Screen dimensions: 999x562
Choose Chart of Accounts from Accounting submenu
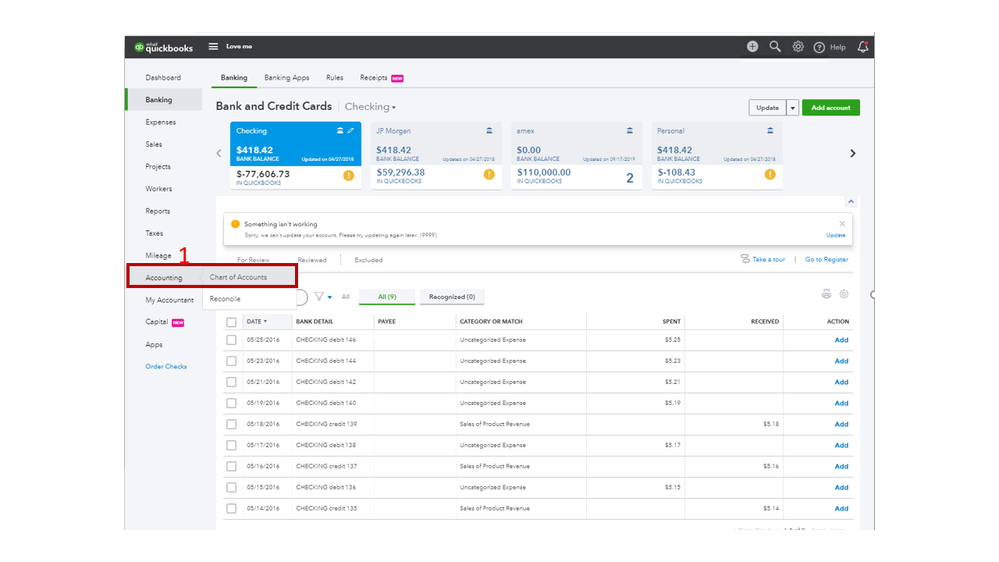tap(238, 277)
